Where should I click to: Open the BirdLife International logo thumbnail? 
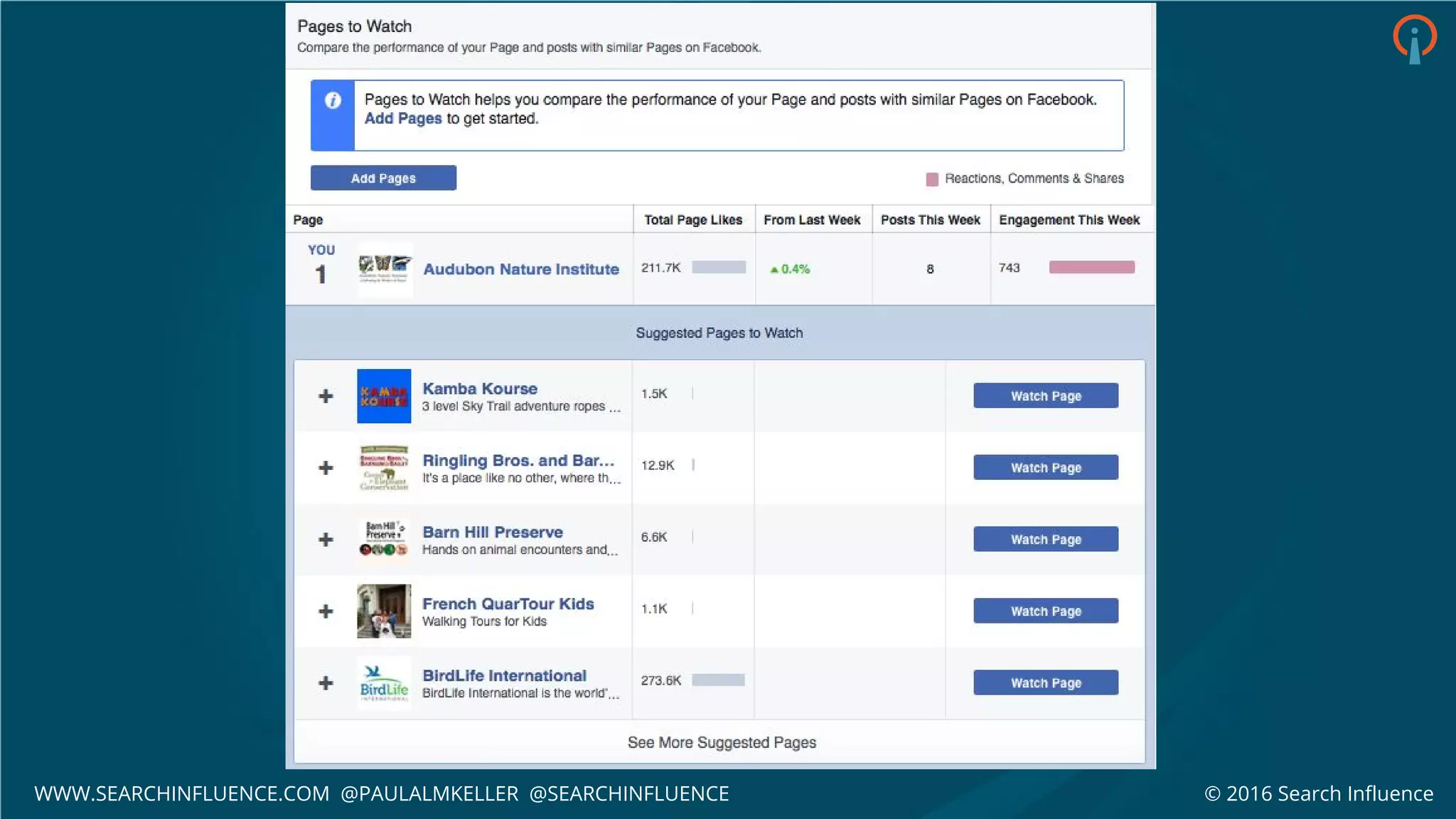coord(384,683)
